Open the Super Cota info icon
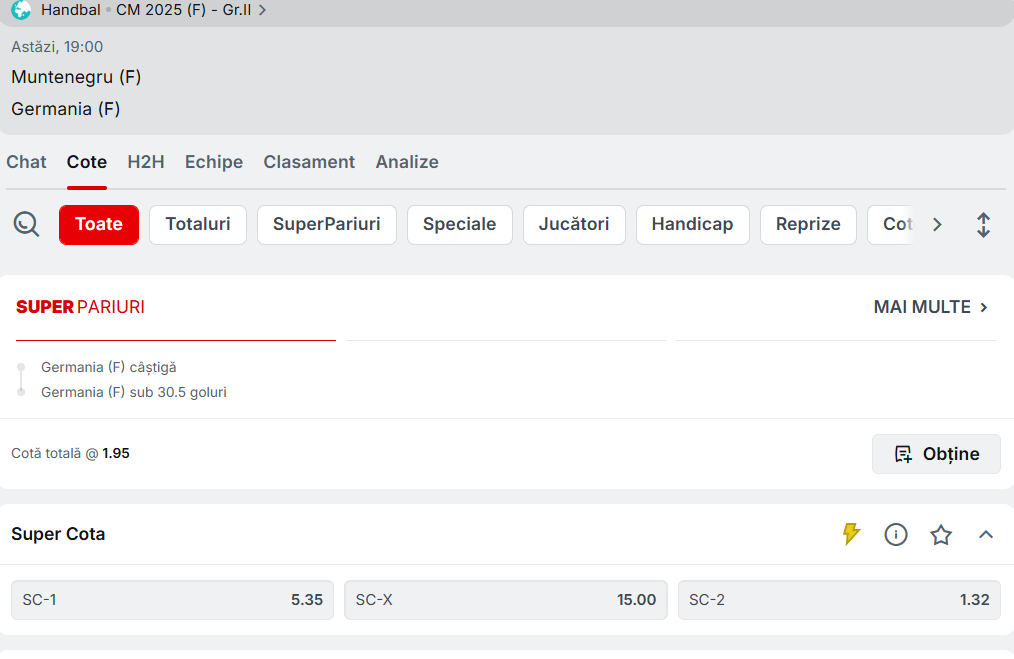Screen dimensions: 1014x659 coord(896,534)
